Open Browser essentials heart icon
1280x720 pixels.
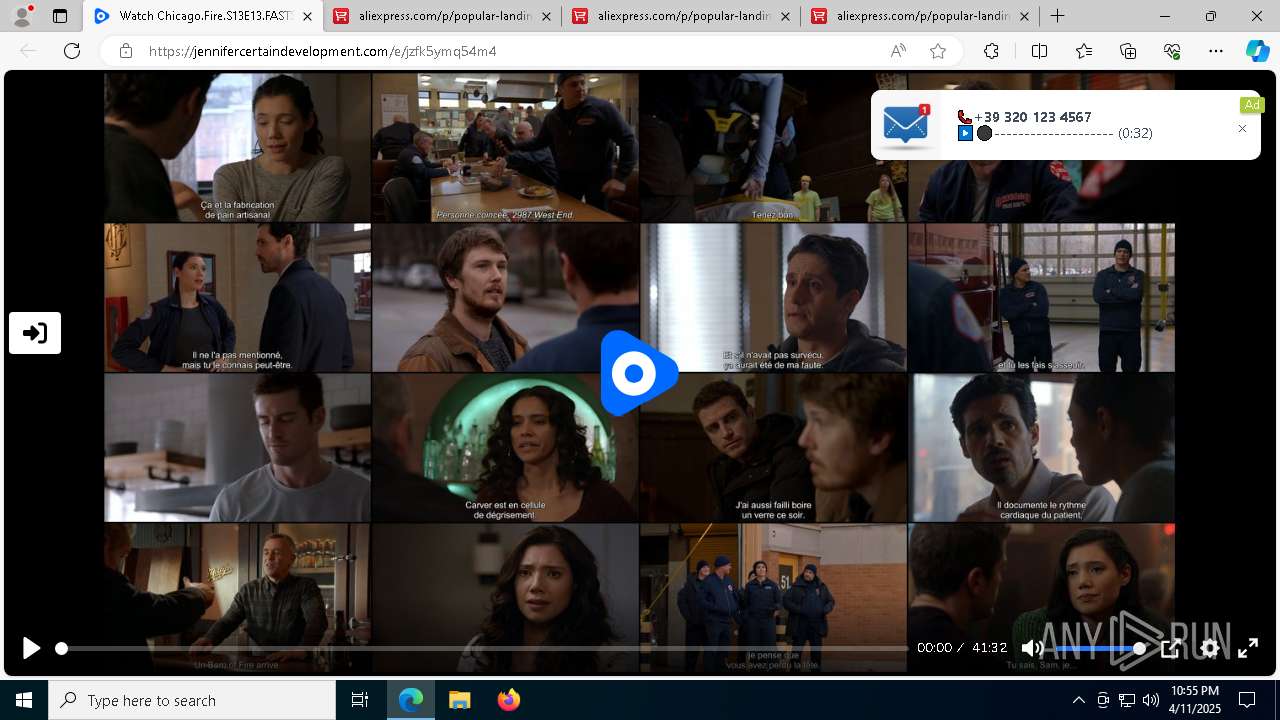point(1173,51)
